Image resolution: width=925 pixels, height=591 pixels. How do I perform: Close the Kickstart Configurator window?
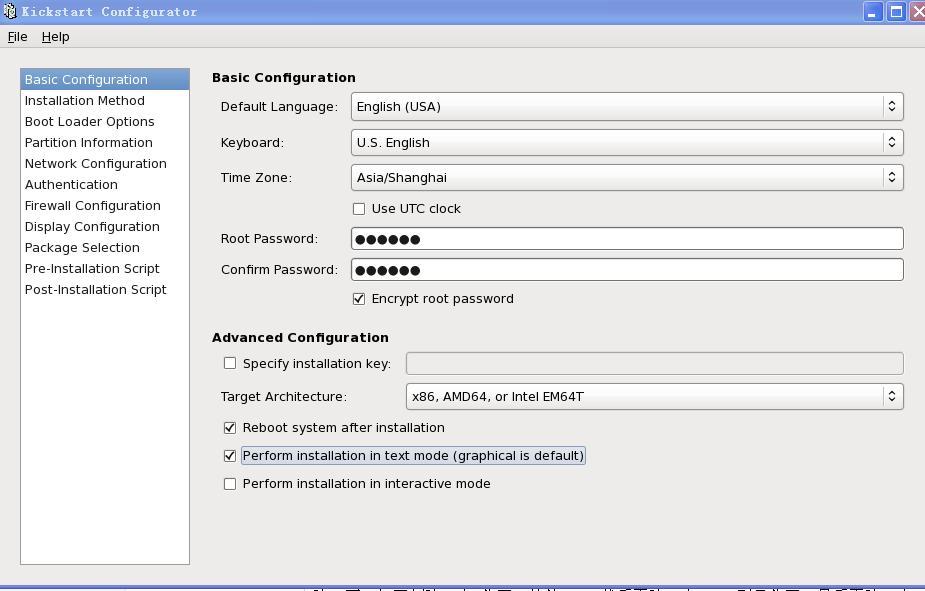[918, 12]
